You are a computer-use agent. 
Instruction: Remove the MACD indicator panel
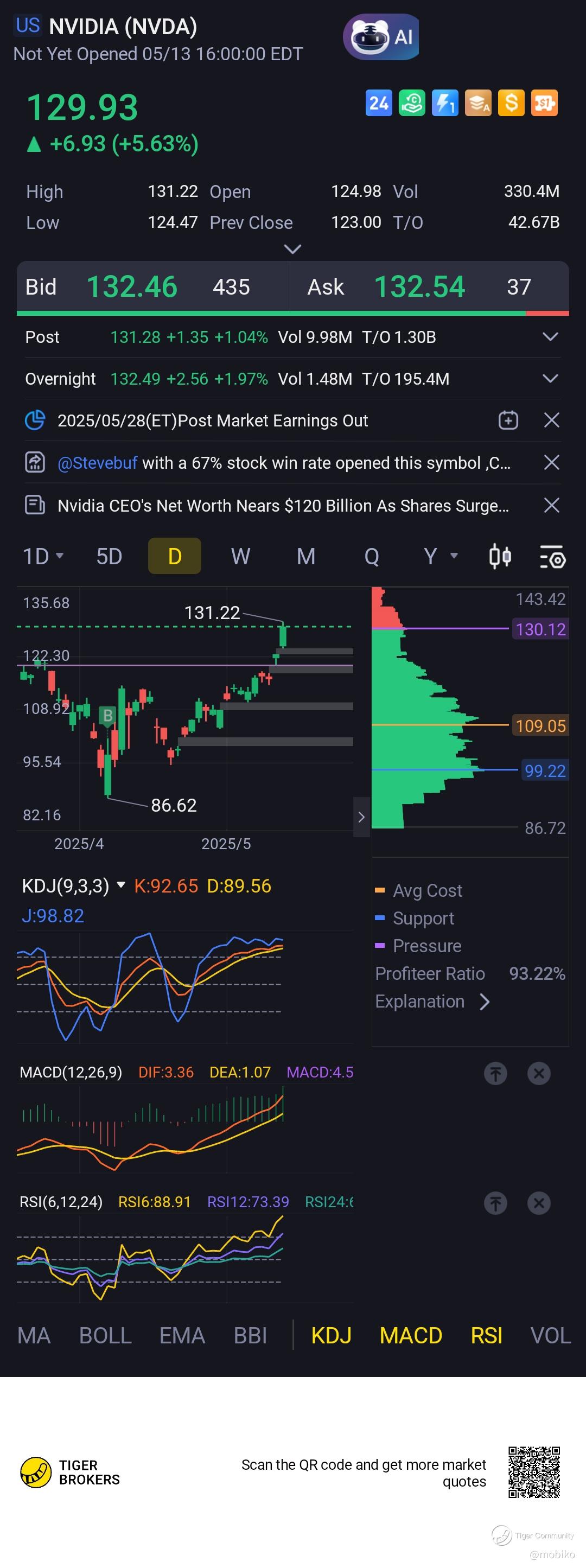[x=539, y=1073]
